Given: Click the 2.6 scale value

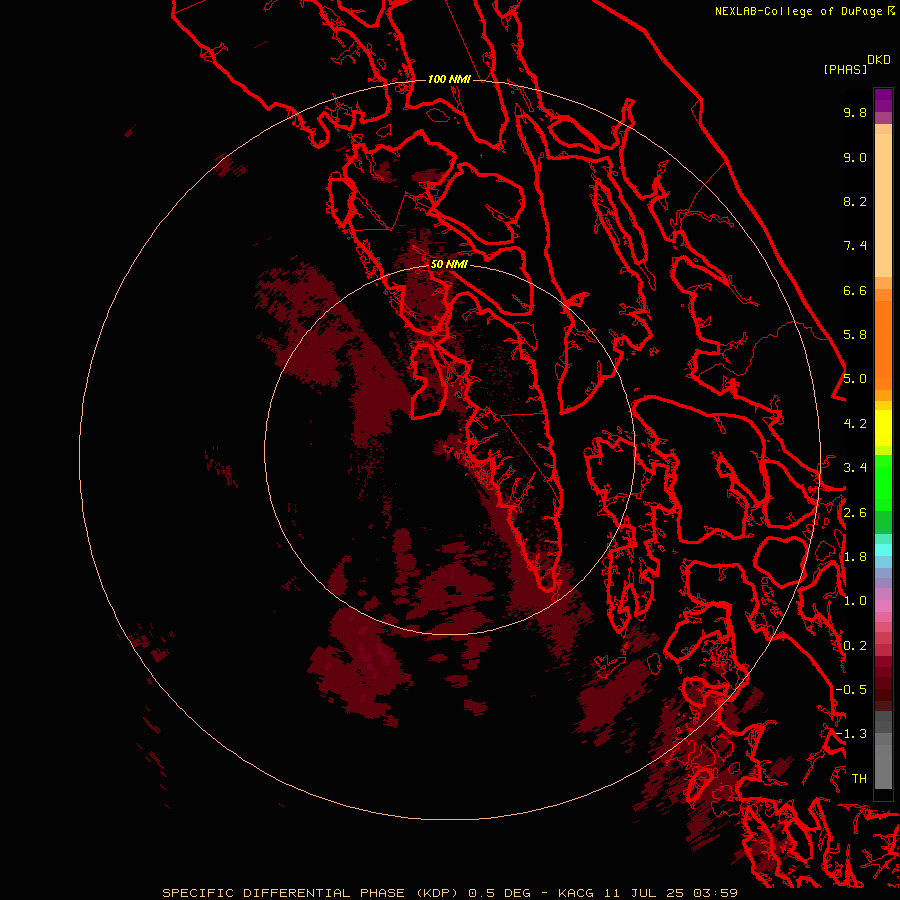Looking at the screenshot, I should [855, 513].
